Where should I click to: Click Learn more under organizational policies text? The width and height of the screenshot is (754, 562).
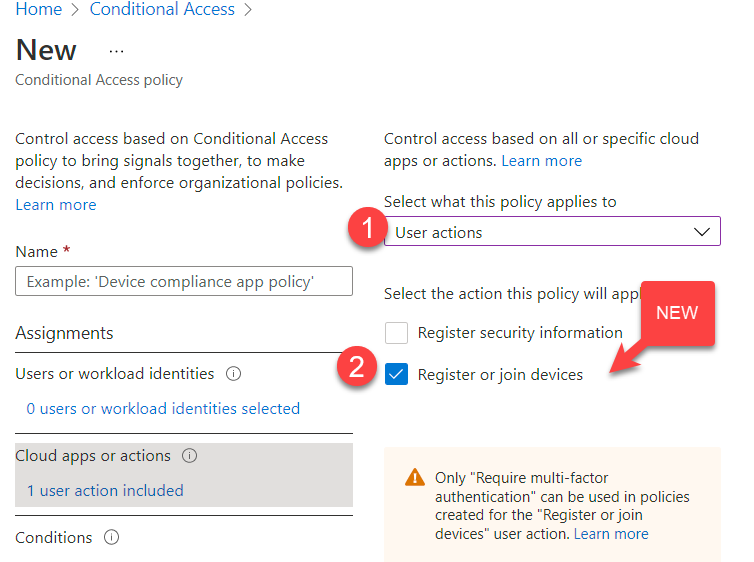56,205
